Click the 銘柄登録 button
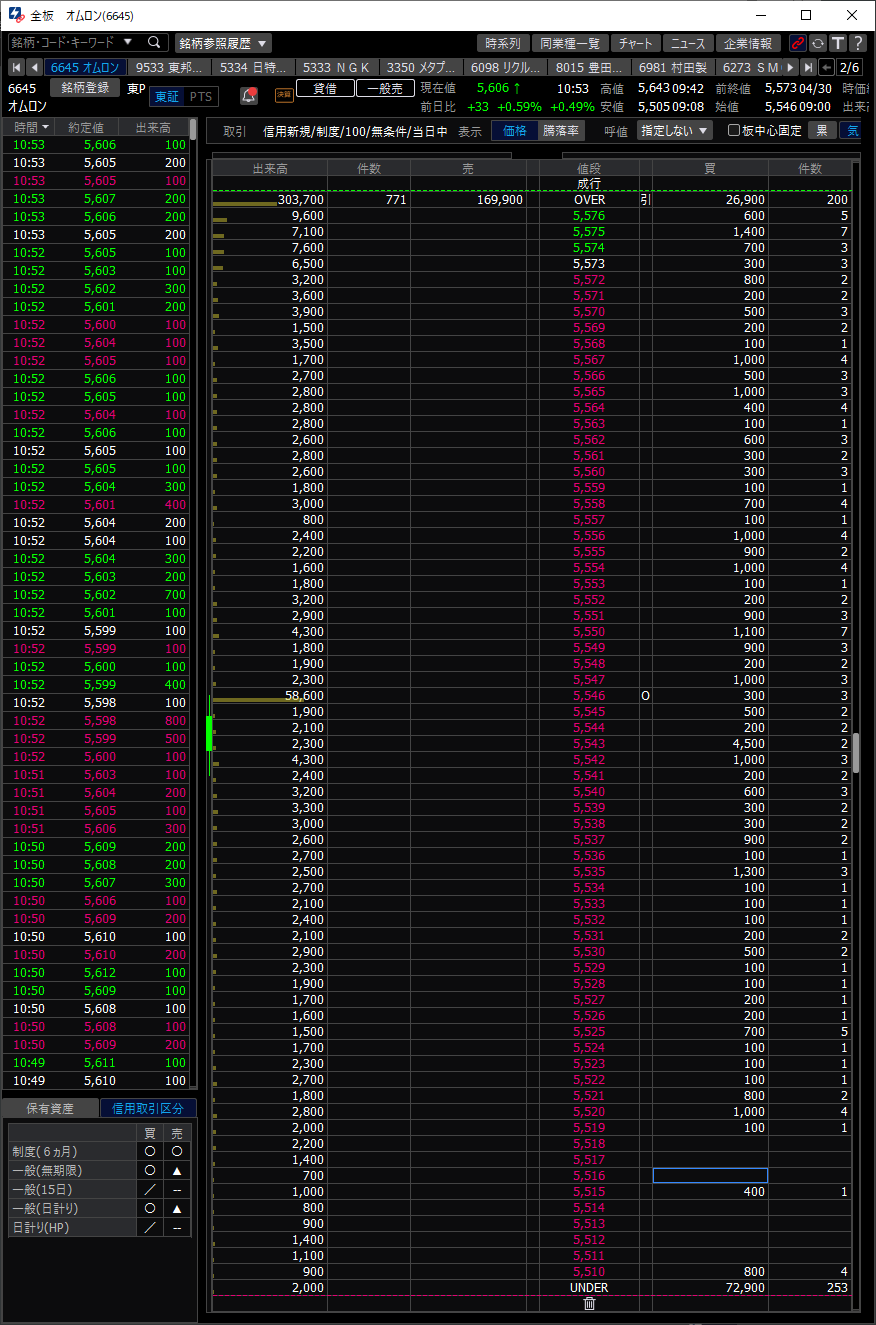 click(85, 87)
